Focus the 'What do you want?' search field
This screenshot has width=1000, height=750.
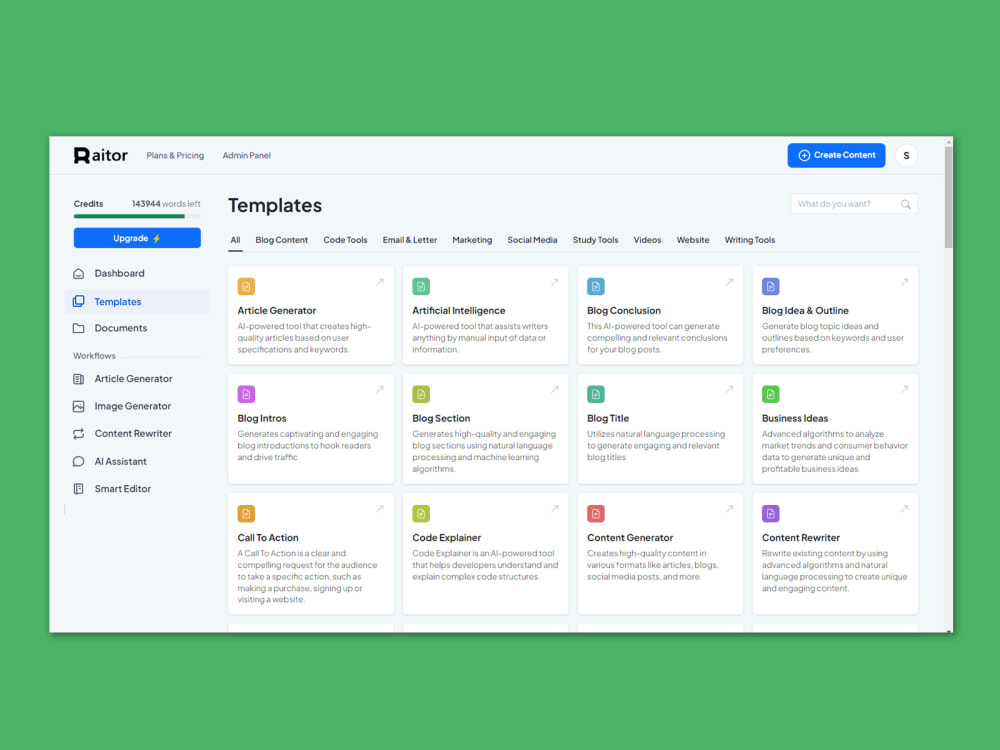853,204
